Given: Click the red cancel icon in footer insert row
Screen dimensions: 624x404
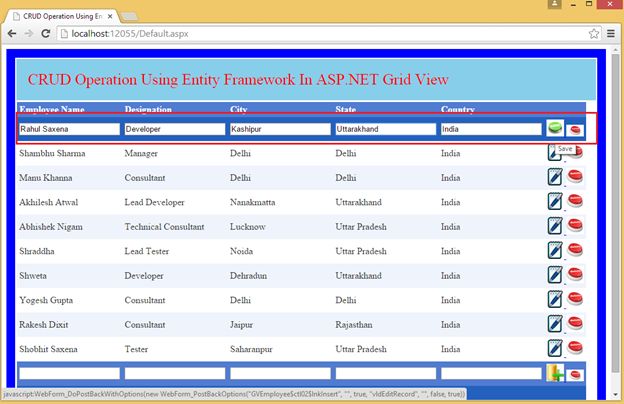Looking at the screenshot, I should [575, 375].
